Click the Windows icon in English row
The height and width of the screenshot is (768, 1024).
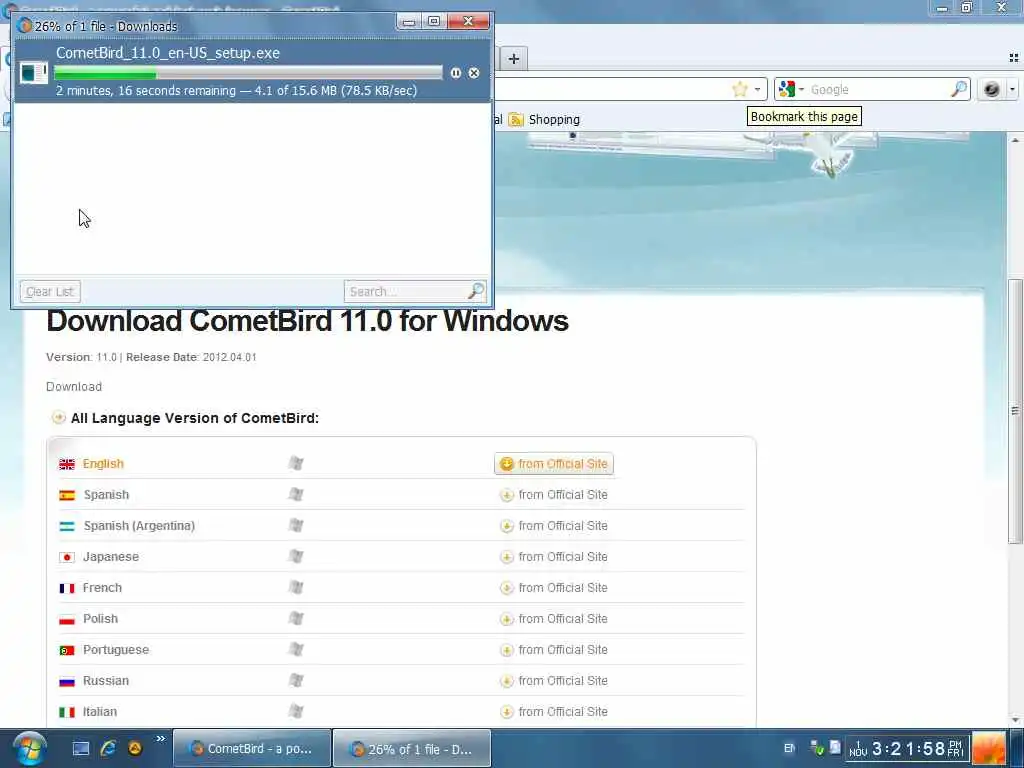click(x=296, y=463)
